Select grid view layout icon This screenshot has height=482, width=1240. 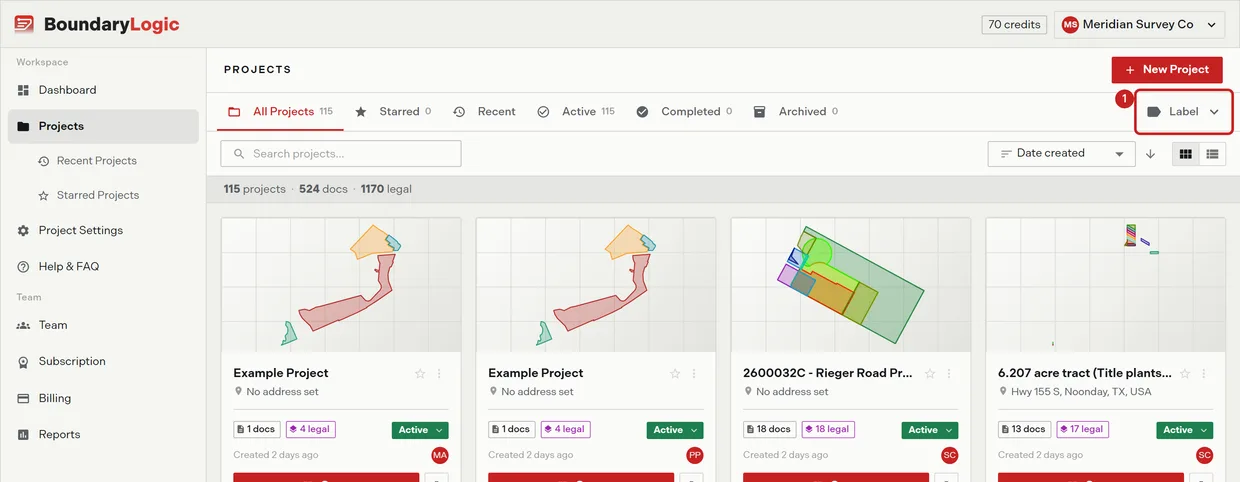coord(1186,154)
